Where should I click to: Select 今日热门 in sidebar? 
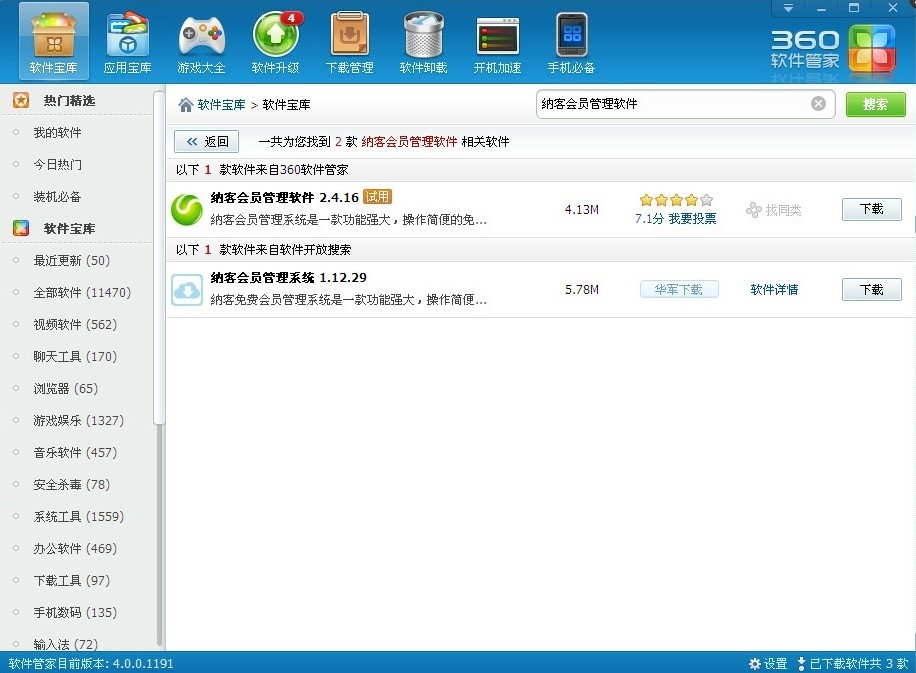57,165
